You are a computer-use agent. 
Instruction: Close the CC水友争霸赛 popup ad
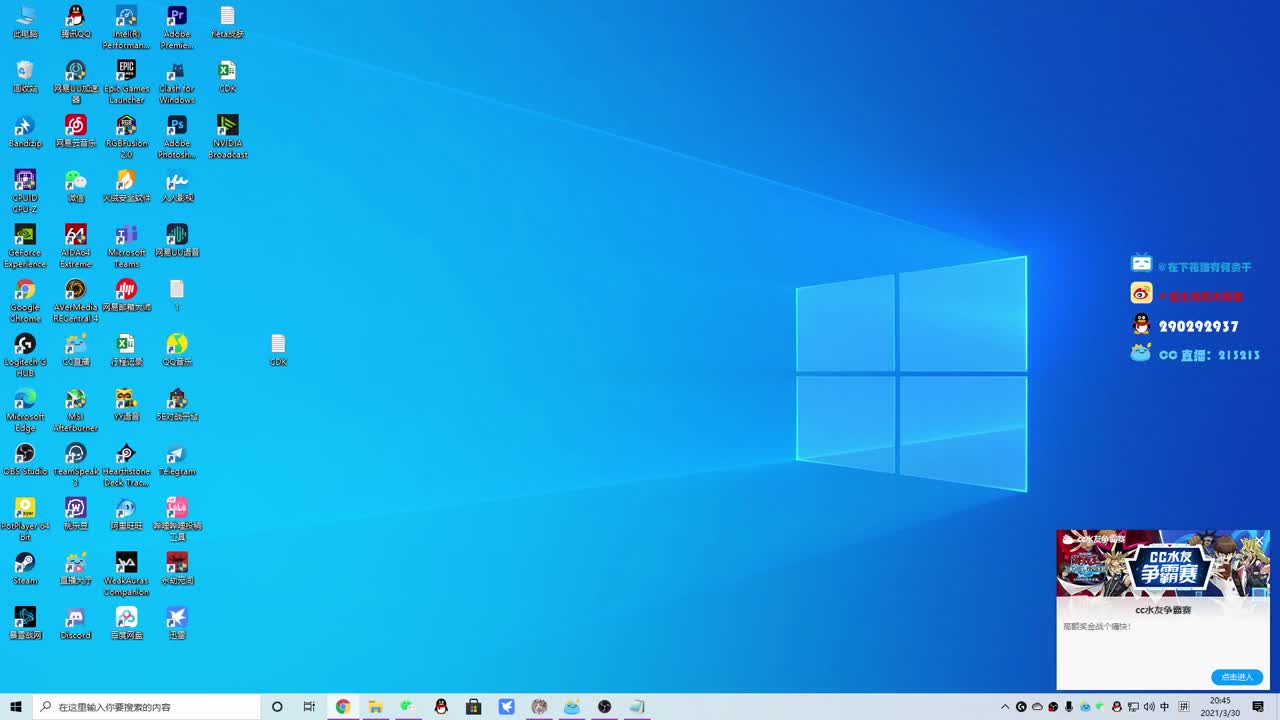(x=1260, y=540)
